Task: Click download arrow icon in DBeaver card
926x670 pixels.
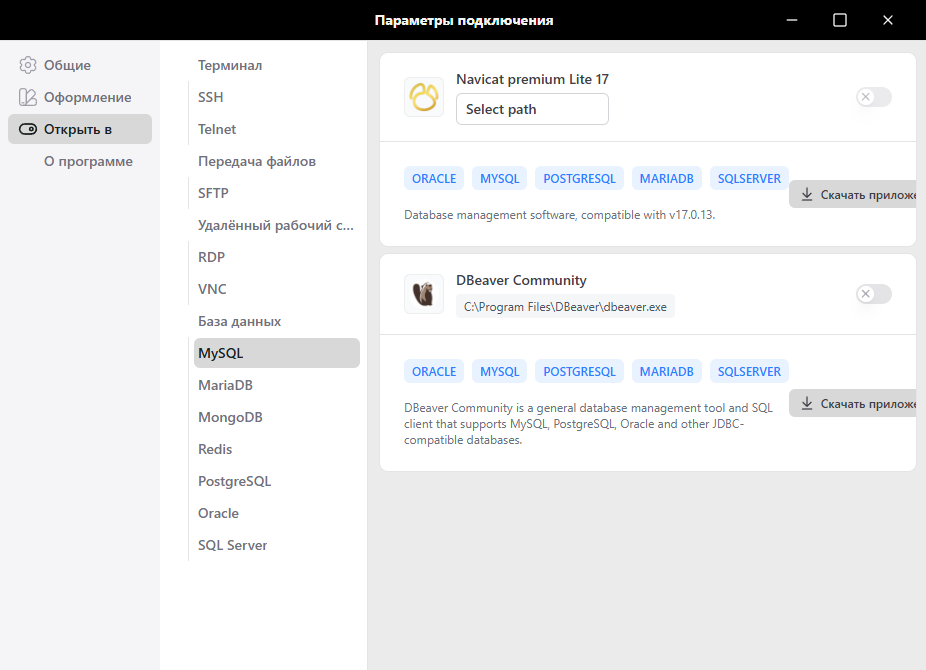Action: (x=807, y=403)
